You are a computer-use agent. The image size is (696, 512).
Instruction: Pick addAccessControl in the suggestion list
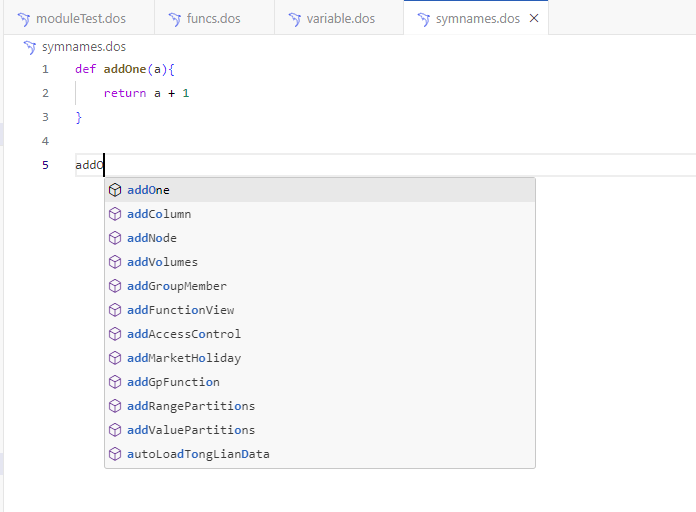pyautogui.click(x=184, y=334)
